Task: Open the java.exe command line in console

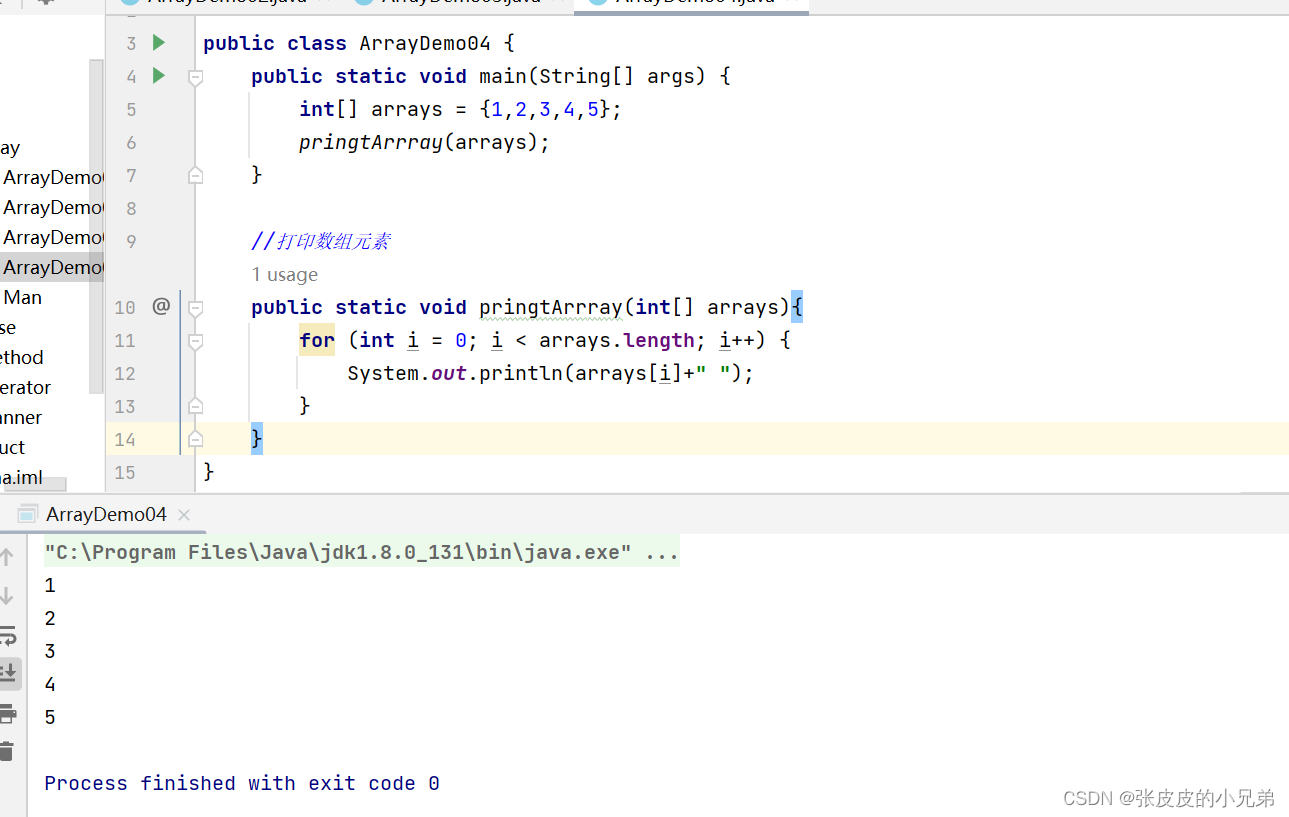Action: pyautogui.click(x=362, y=552)
